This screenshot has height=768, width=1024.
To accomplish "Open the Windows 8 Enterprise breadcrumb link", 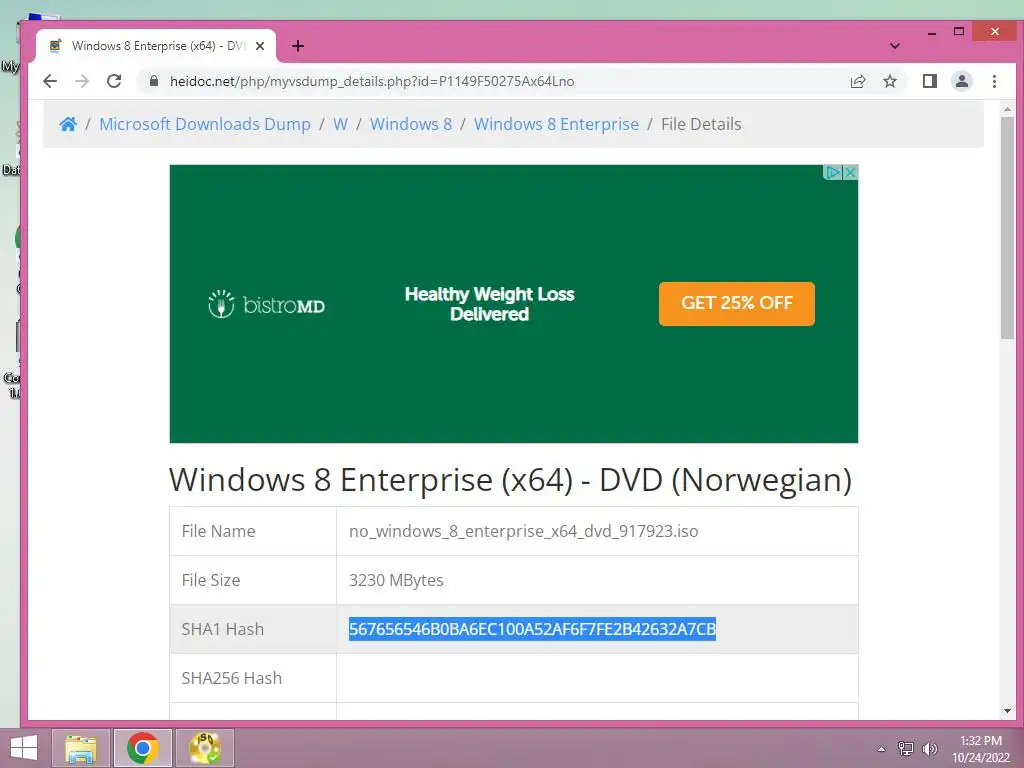I will 556,124.
